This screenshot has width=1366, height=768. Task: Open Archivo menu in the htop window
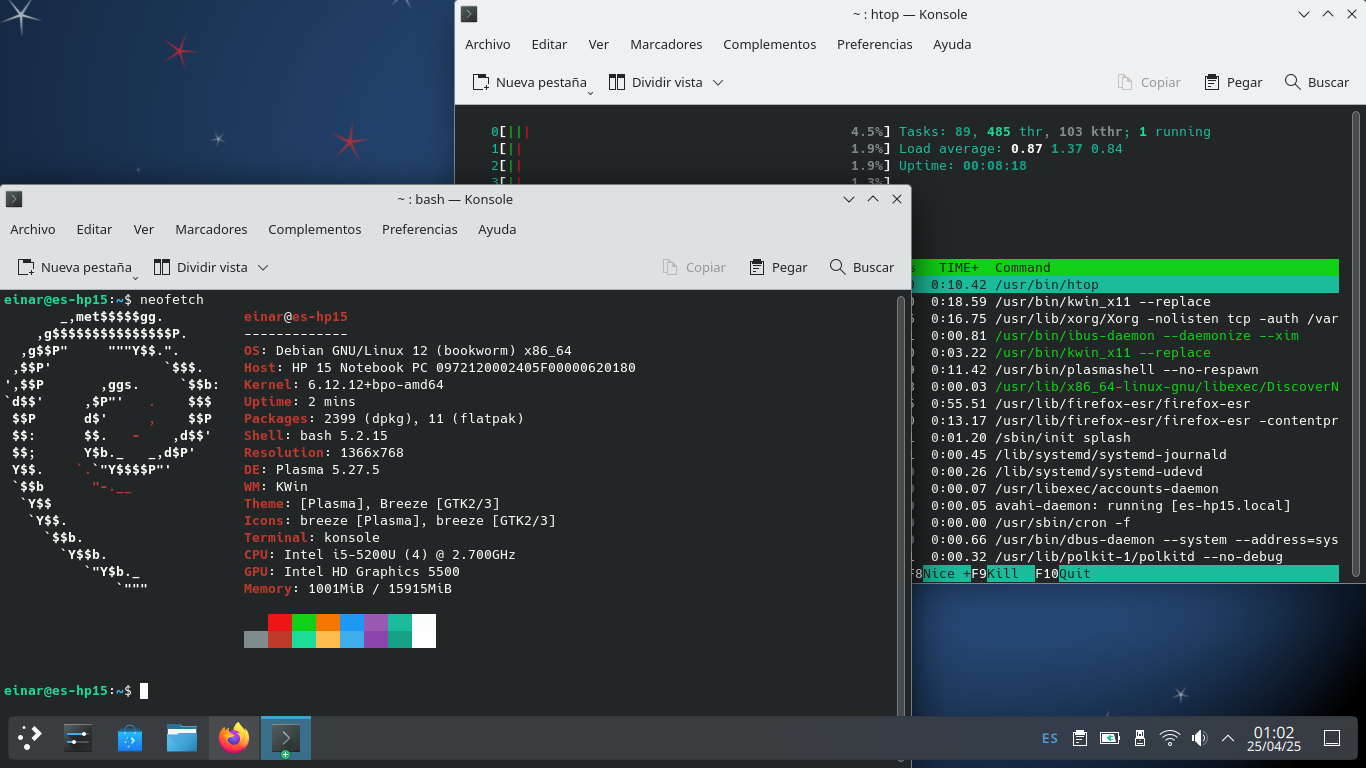488,44
